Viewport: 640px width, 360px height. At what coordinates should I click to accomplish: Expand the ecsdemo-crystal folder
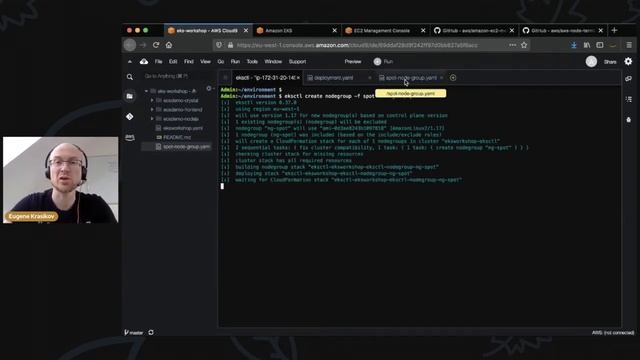click(x=152, y=100)
